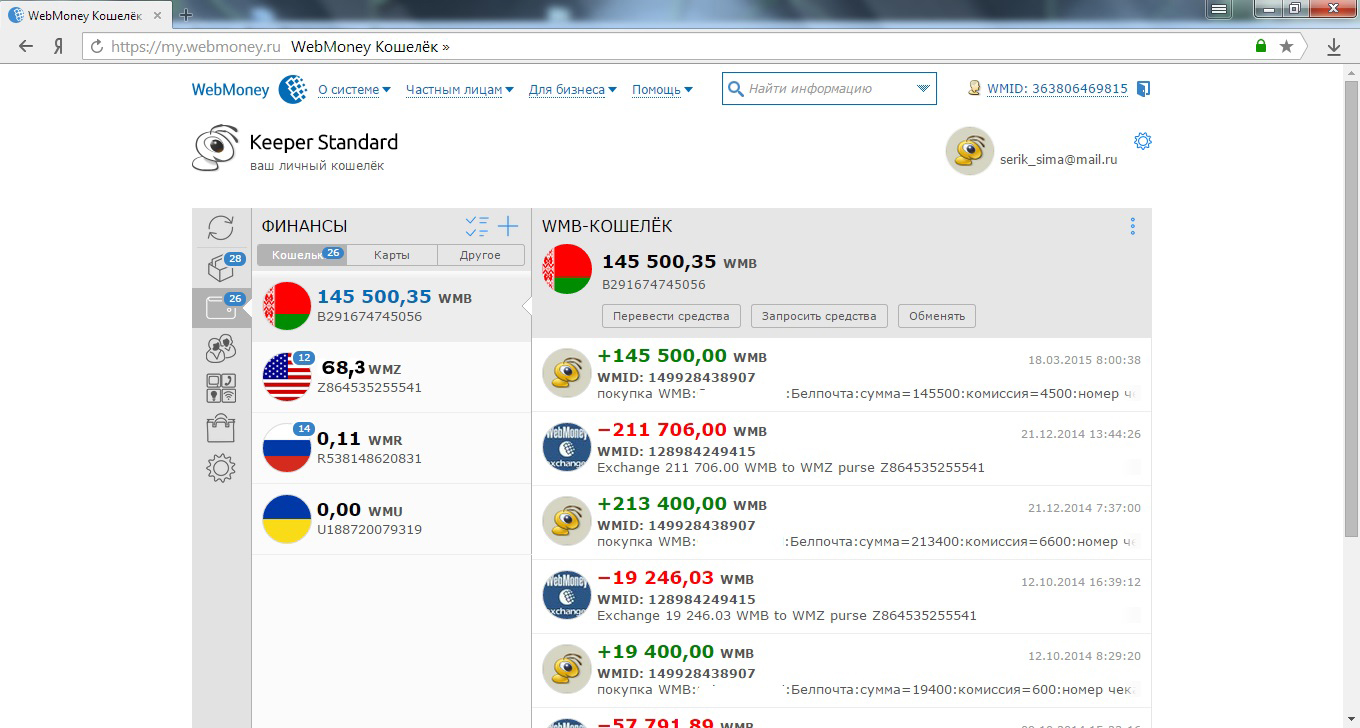Viewport: 1360px width, 728px height.
Task: Open the +19 400,00 WMB transaction
Action: pos(841,671)
